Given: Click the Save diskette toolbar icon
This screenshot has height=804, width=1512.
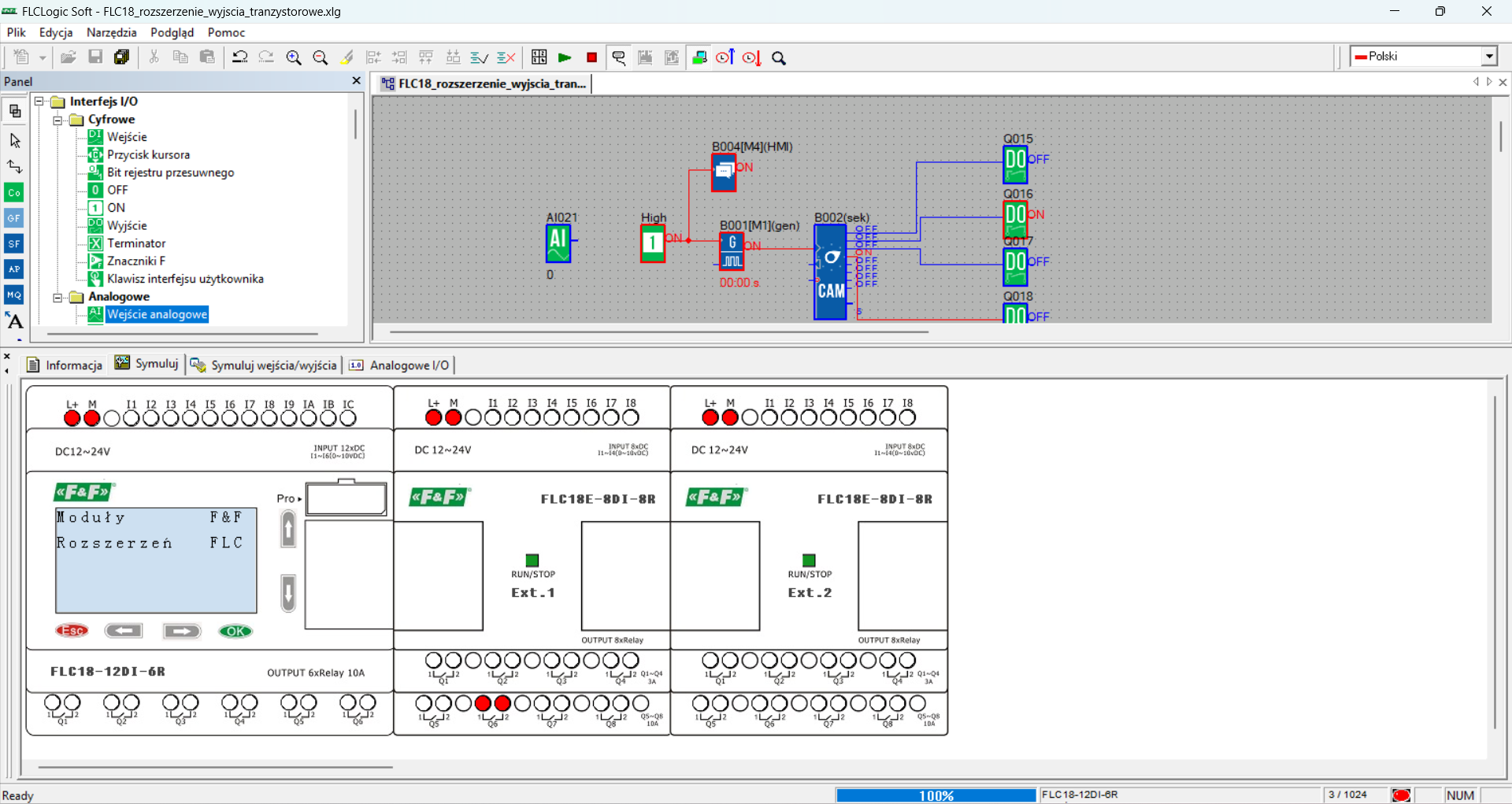Looking at the screenshot, I should (95, 57).
